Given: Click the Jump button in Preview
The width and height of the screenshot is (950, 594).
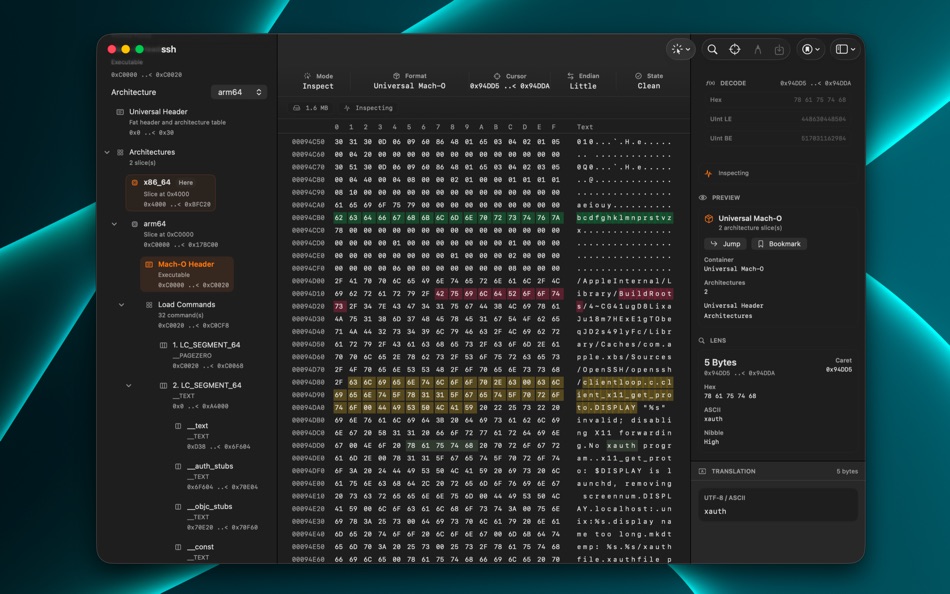Looking at the screenshot, I should coord(726,244).
